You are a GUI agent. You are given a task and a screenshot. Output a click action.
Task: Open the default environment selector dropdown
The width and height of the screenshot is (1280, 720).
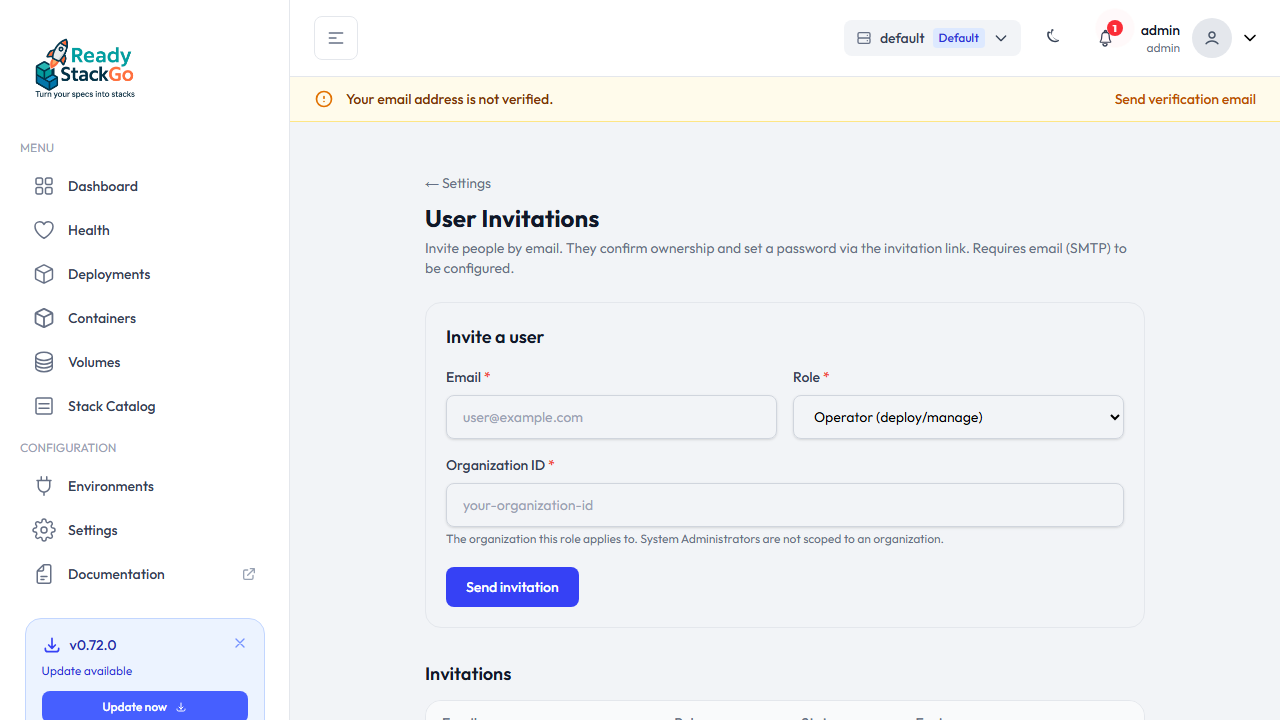[932, 38]
